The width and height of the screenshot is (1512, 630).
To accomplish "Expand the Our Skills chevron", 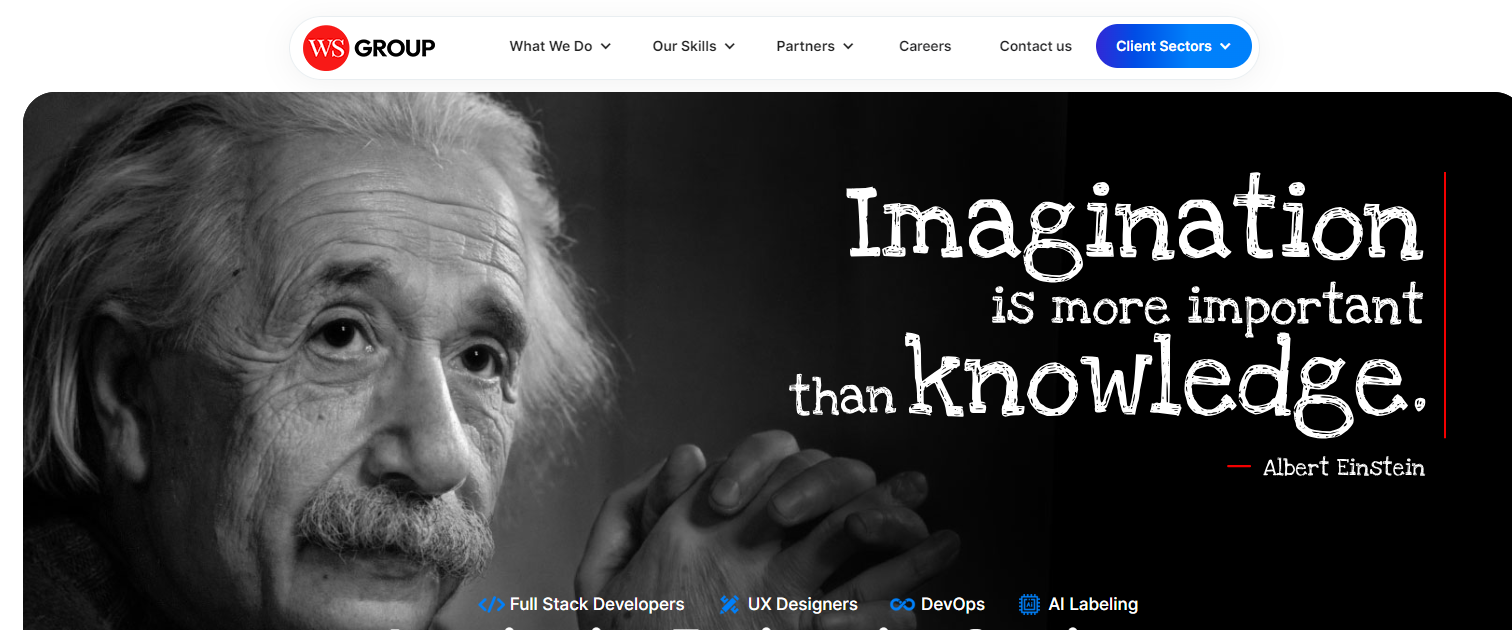I will point(730,46).
